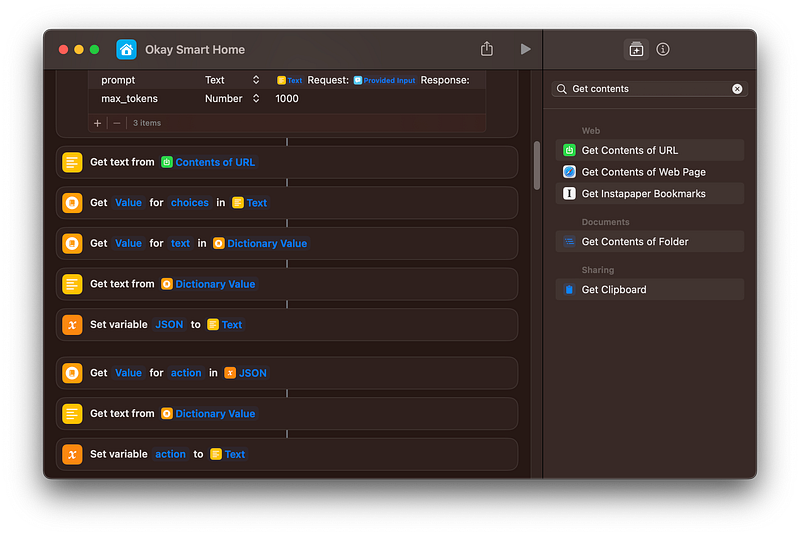Screen dimensions: 800x536
Task: Select Get Contents of Folder action
Action: click(649, 242)
